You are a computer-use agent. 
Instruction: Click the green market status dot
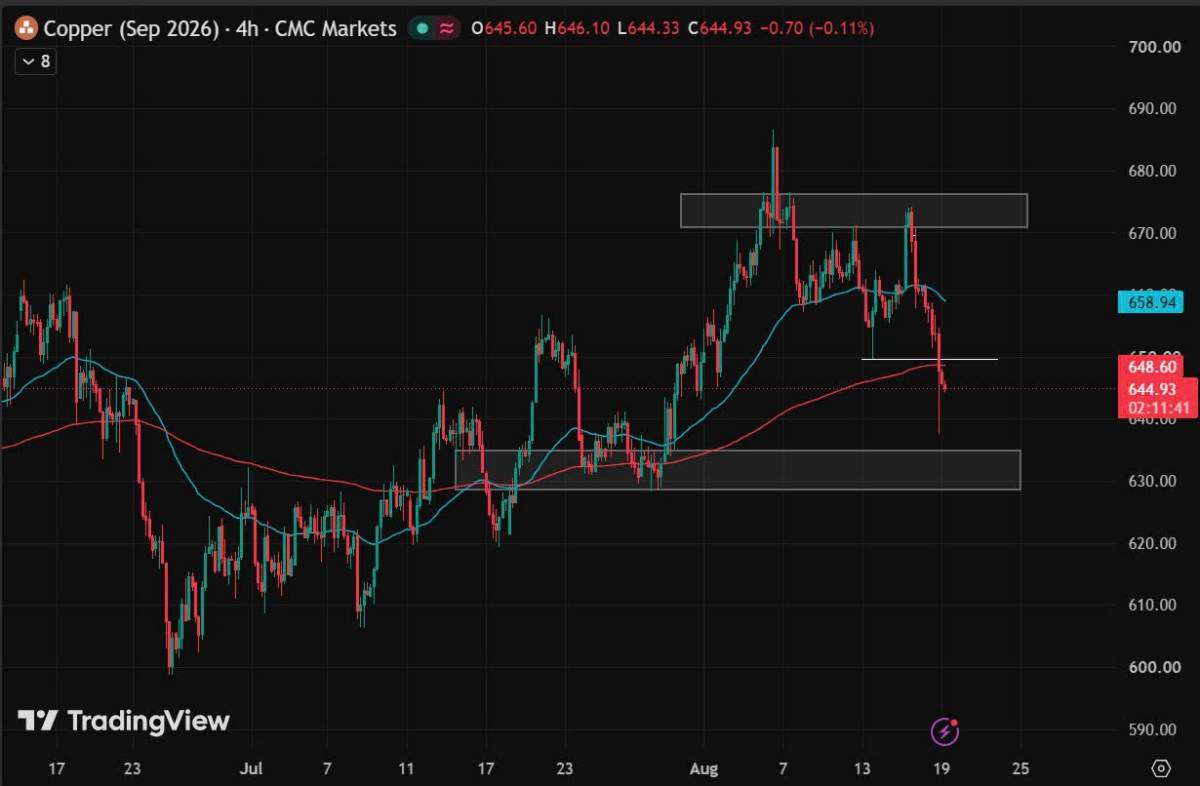[423, 29]
